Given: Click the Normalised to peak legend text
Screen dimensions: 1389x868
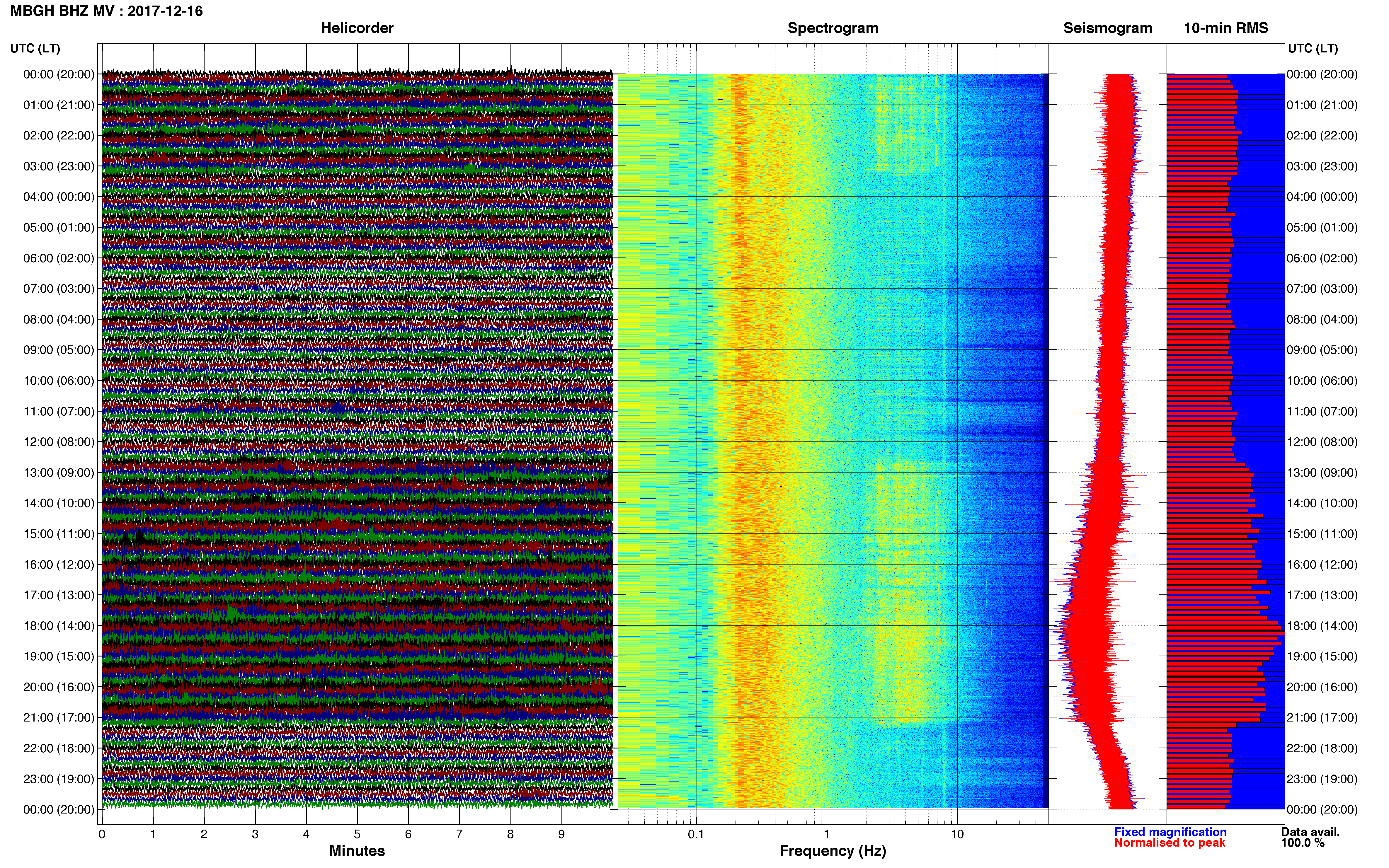Looking at the screenshot, I should tap(1170, 843).
